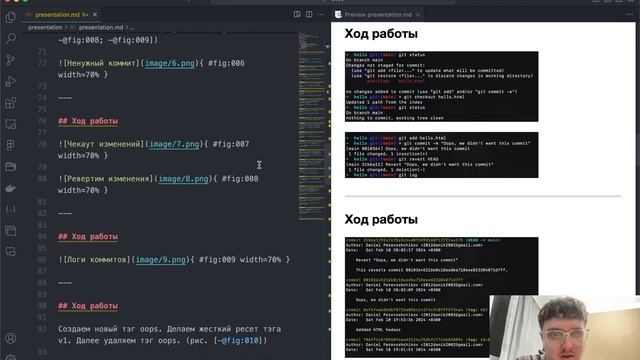
Task: Click the lower 'Ход работы' preview heading
Action: tap(381, 220)
